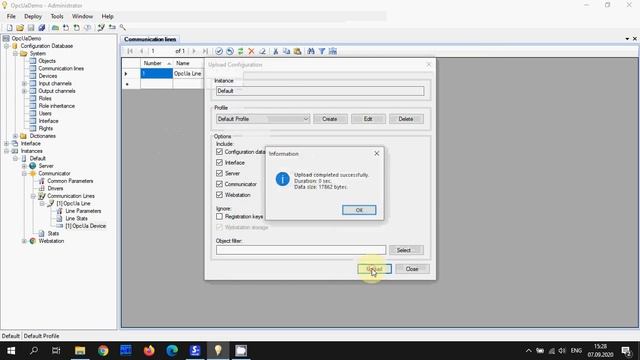This screenshot has width=640, height=360.
Task: Toggle the Server include checkbox in dialog
Action: pyautogui.click(x=219, y=173)
